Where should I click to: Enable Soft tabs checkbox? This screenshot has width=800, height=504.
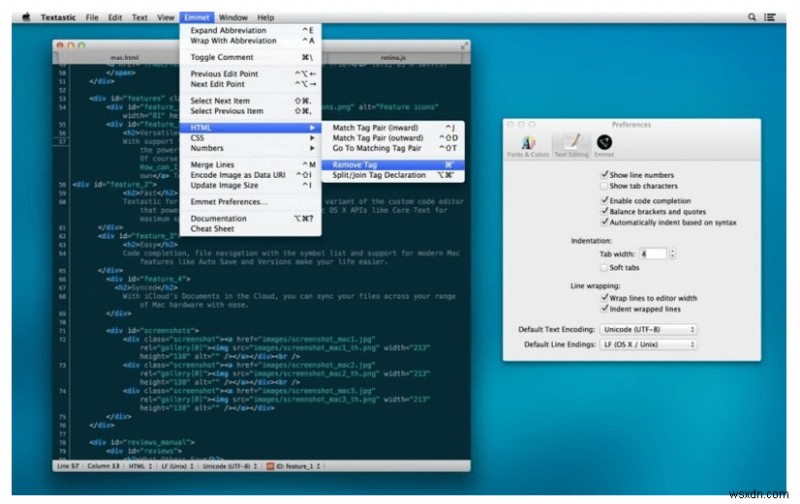604,267
